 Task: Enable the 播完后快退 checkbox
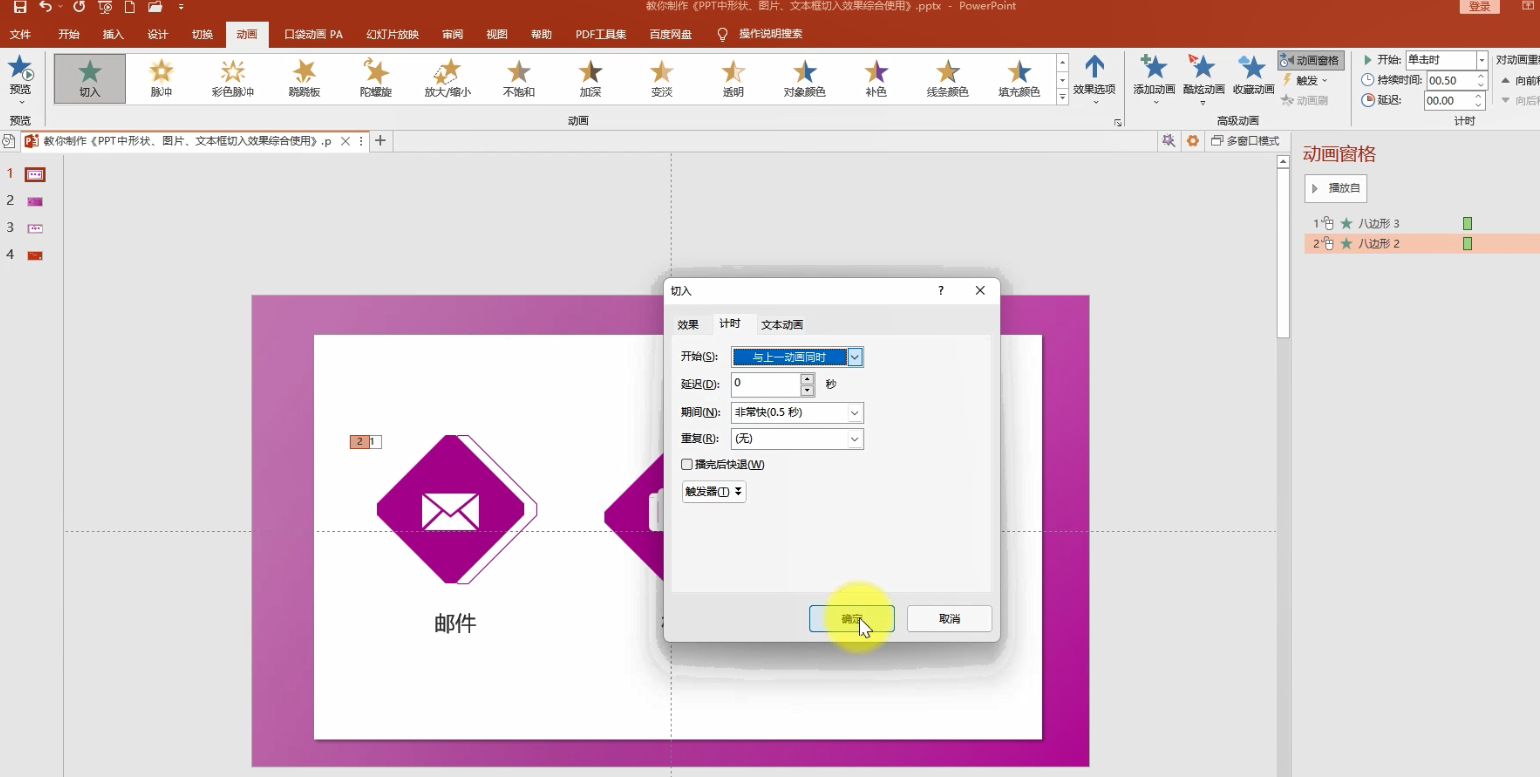(686, 464)
